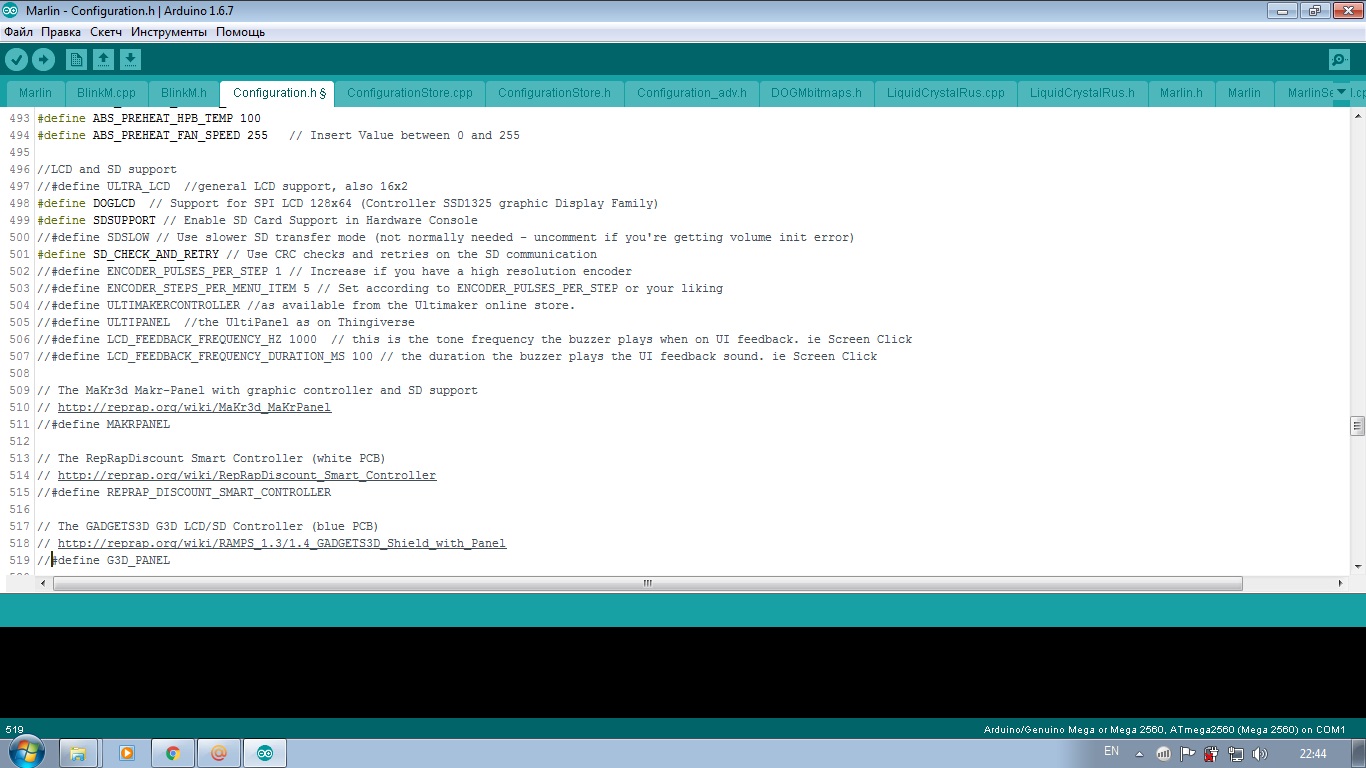Open the Action Center flag tray icon

(1187, 754)
